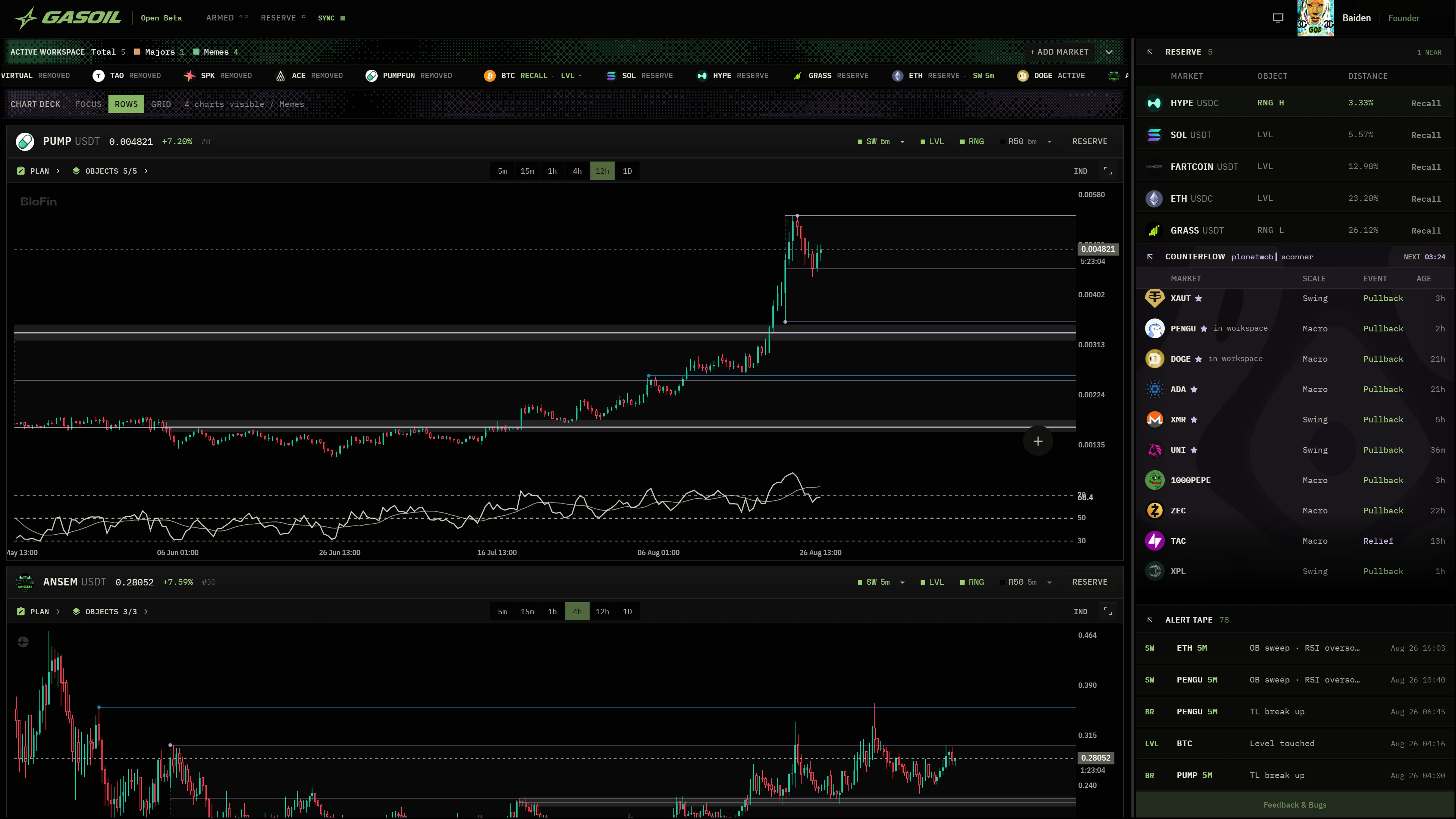
Task: Select 15m timeframe on ANSEM chart
Action: (527, 612)
